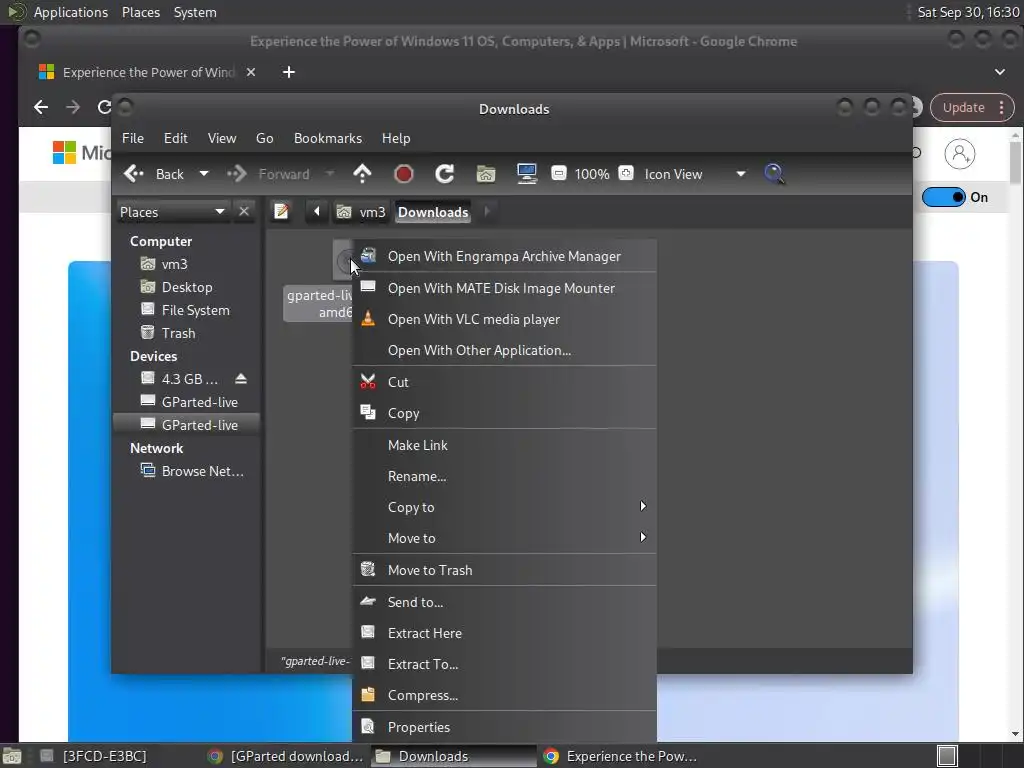Choose Open With Other Application
The image size is (1024, 768).
pos(504,350)
